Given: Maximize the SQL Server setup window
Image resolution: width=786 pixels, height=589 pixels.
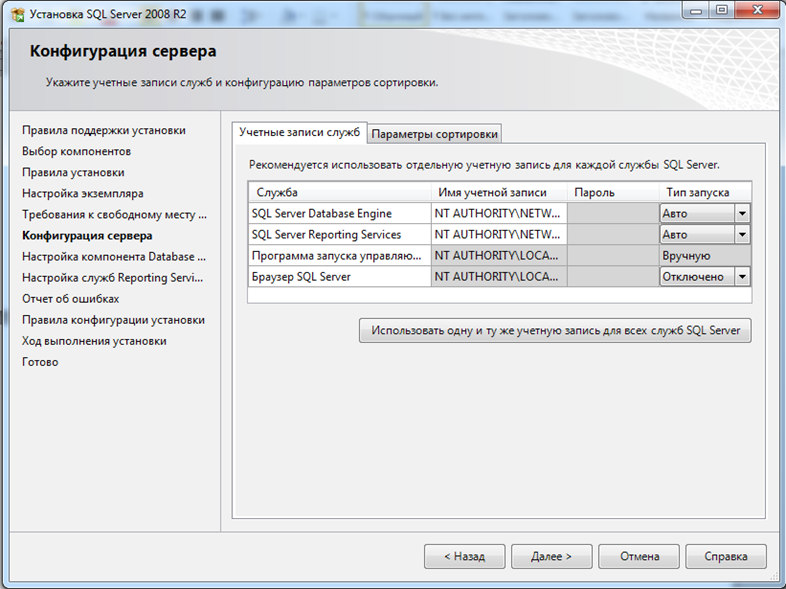Looking at the screenshot, I should [721, 11].
